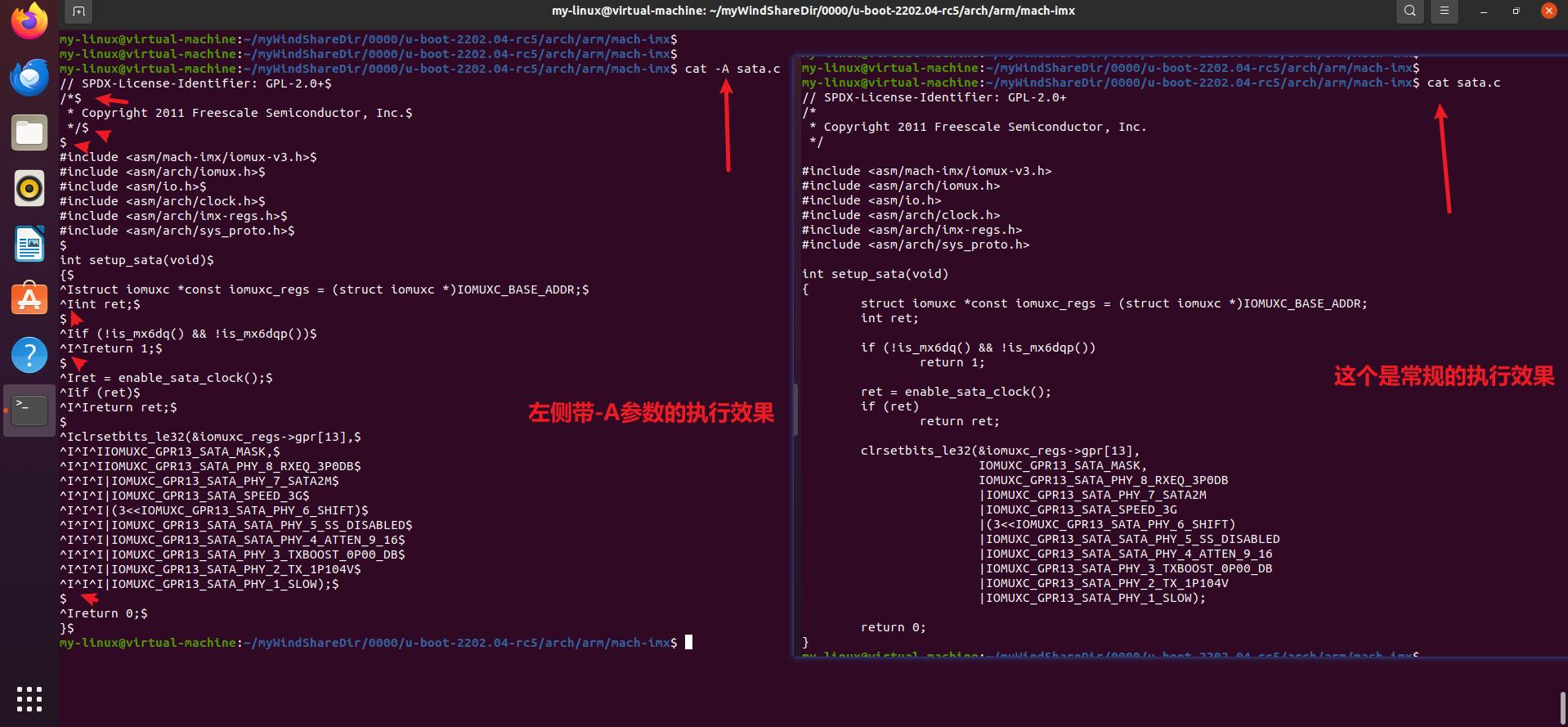1568x727 pixels.
Task: Click '* Copyright 2011 Freescale Semiconductor, Inc.$' left
Action: click(240, 113)
